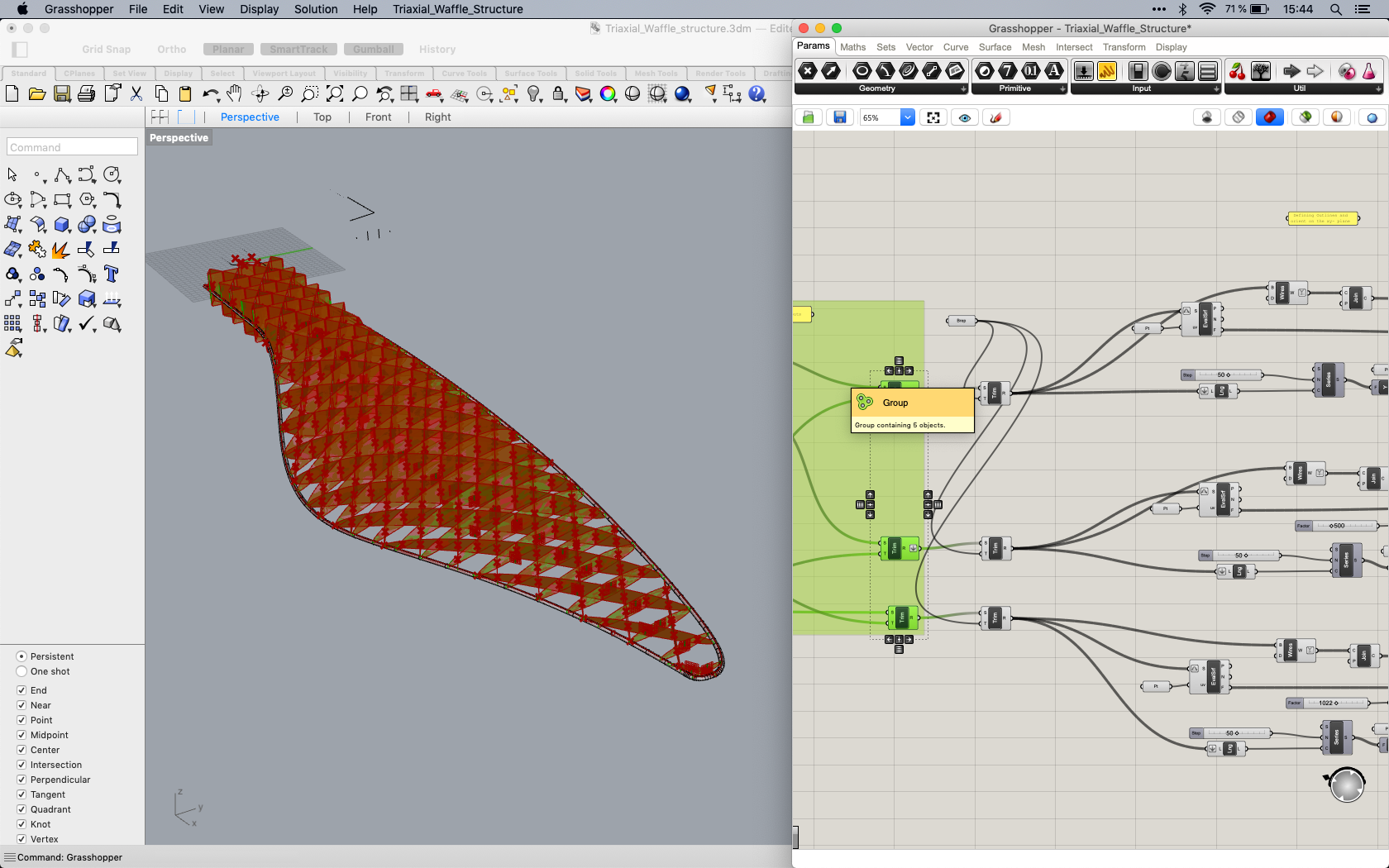Click the sketch pen icon in Grasshopper toolbar
Image resolution: width=1389 pixels, height=868 pixels.
tap(996, 117)
